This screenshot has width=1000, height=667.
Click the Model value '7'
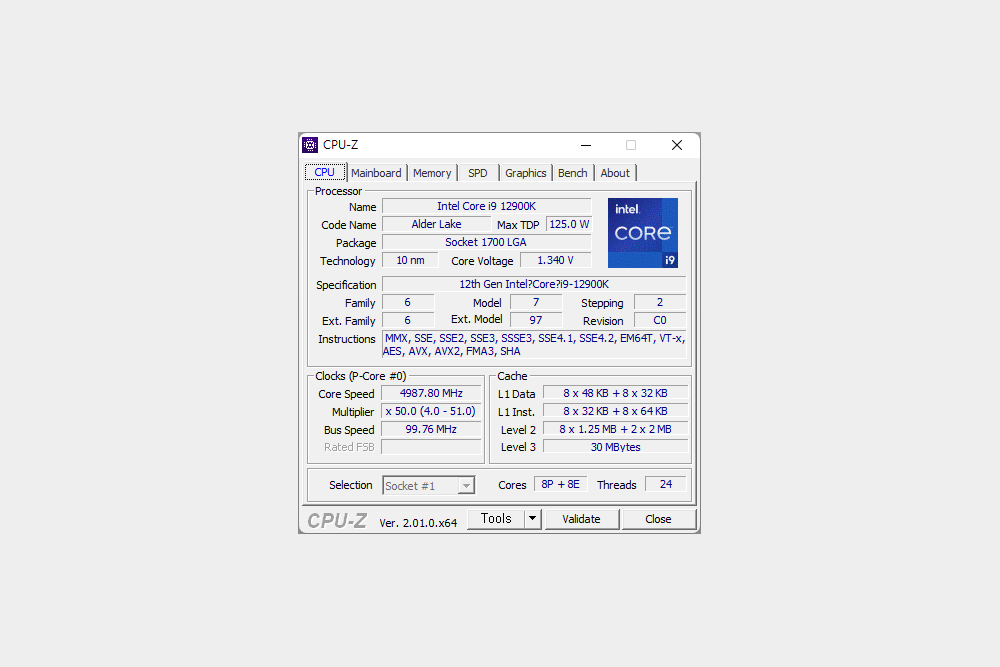tap(536, 302)
